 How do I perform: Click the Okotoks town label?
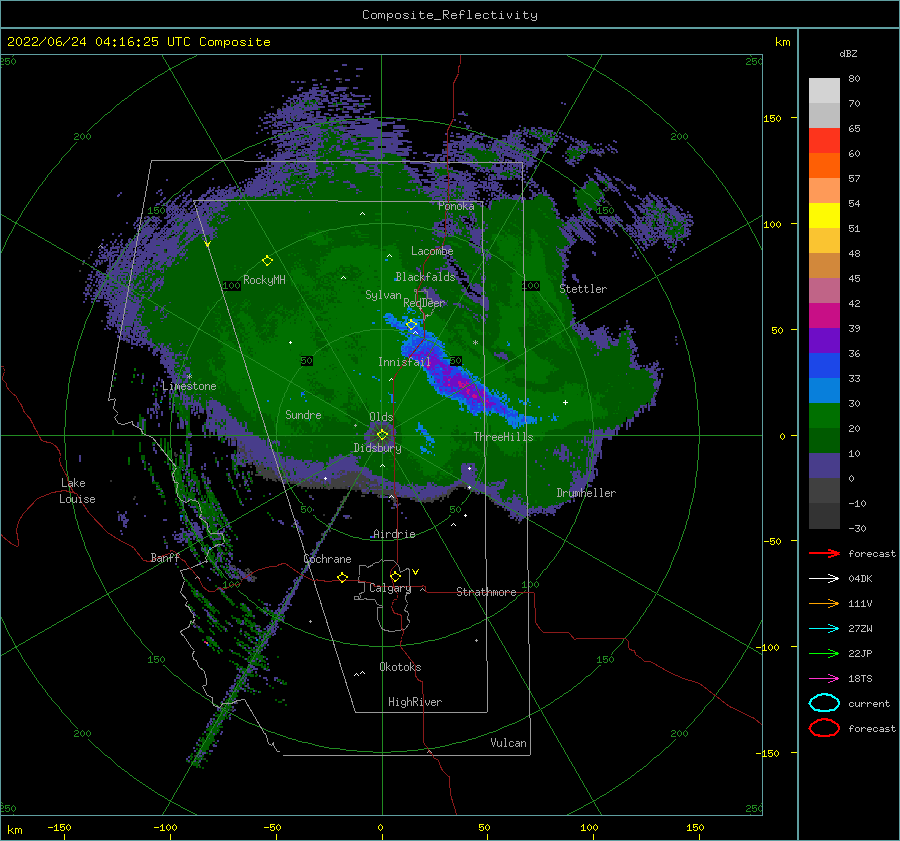(400, 667)
